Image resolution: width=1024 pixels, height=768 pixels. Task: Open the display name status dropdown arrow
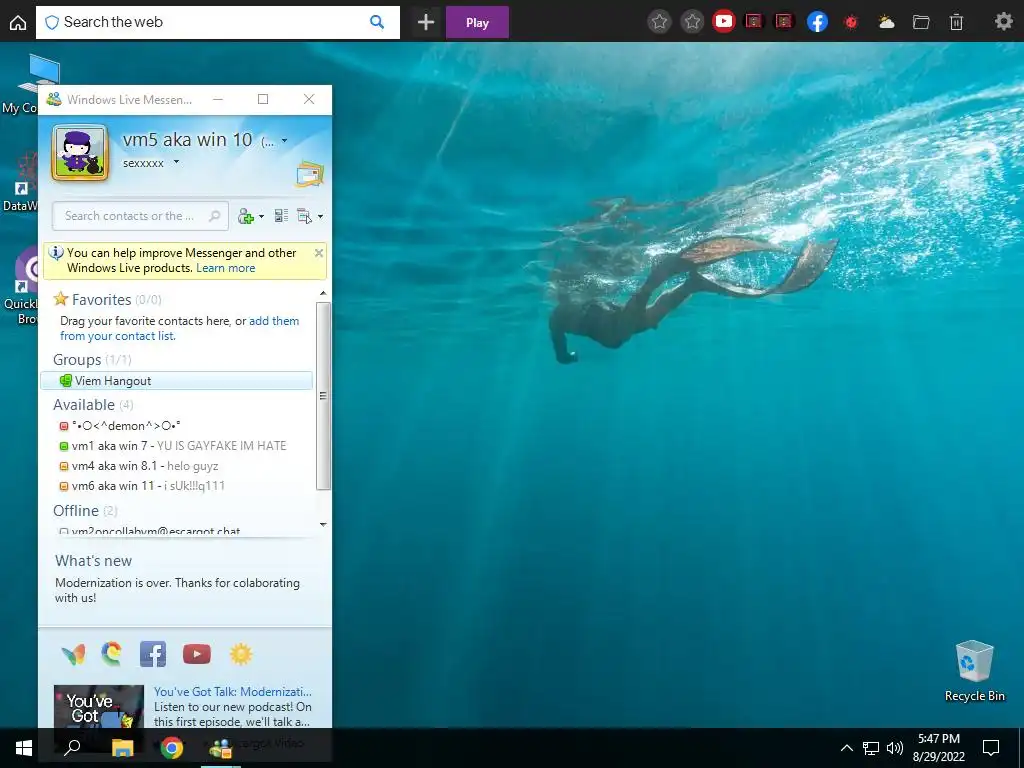(284, 140)
